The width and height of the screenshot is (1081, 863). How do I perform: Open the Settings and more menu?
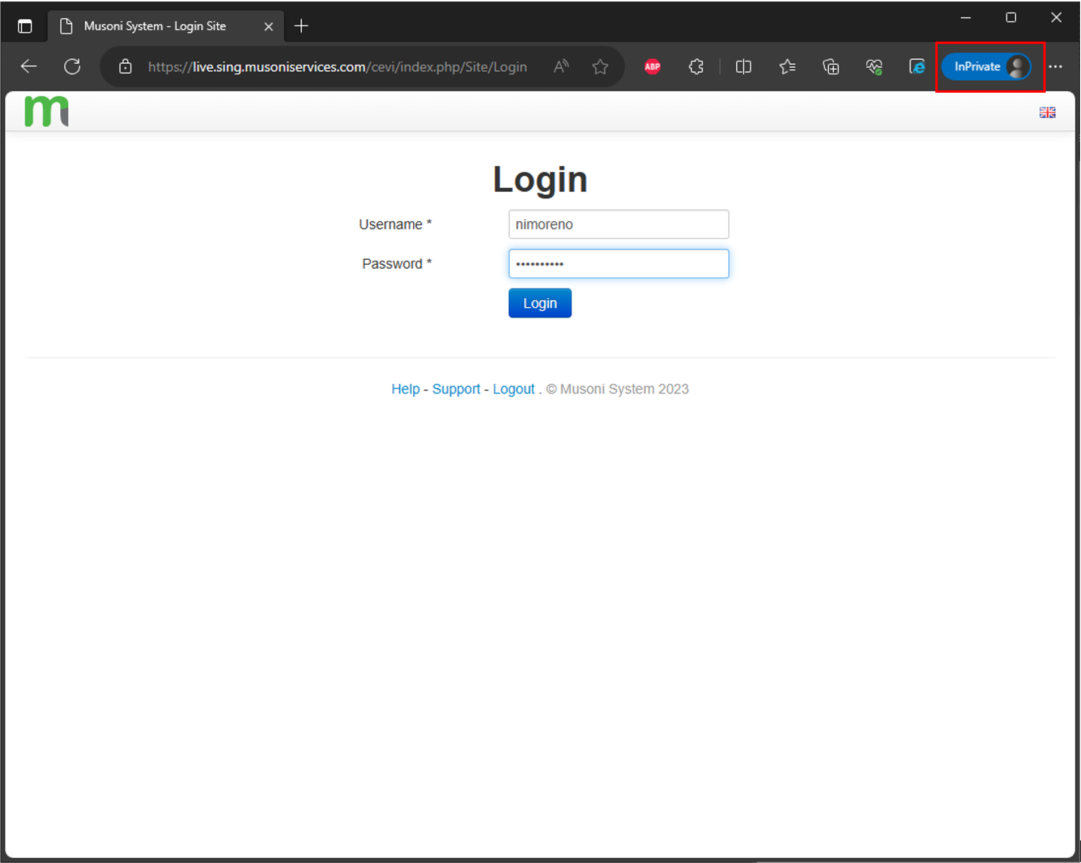1055,66
